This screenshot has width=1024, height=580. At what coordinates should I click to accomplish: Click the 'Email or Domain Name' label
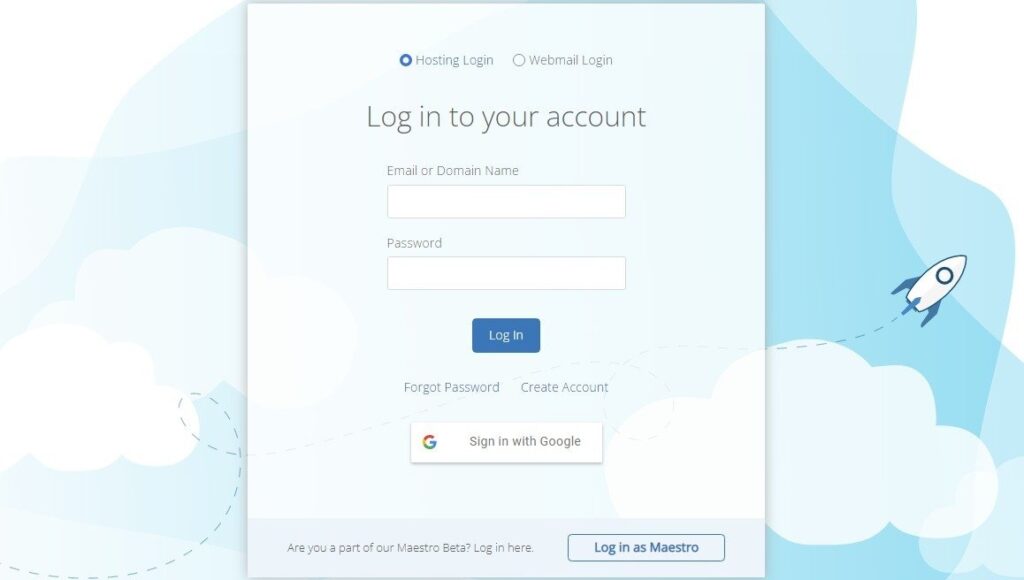453,170
